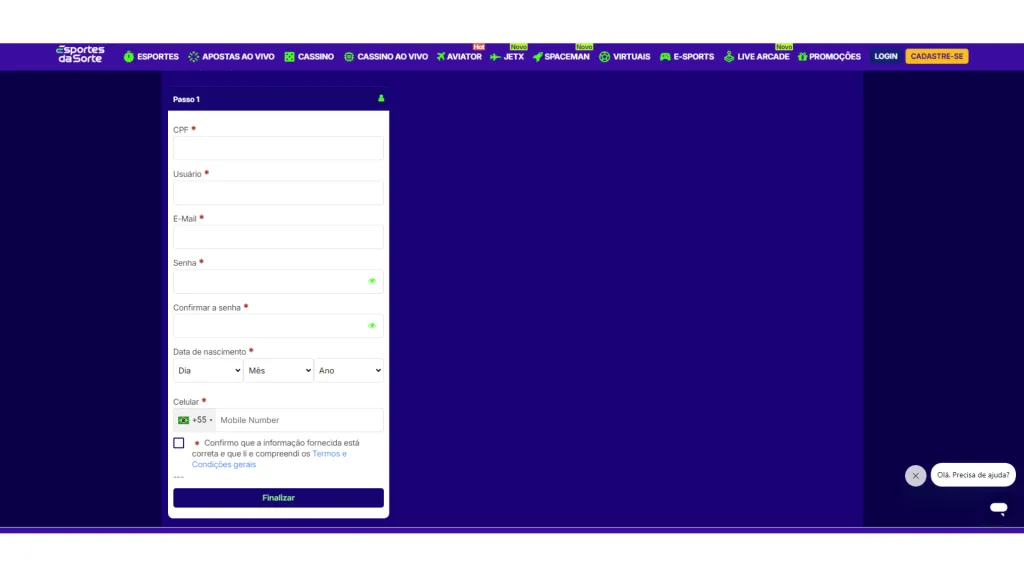Click the CPF input field
The image size is (1024, 576).
pos(278,149)
